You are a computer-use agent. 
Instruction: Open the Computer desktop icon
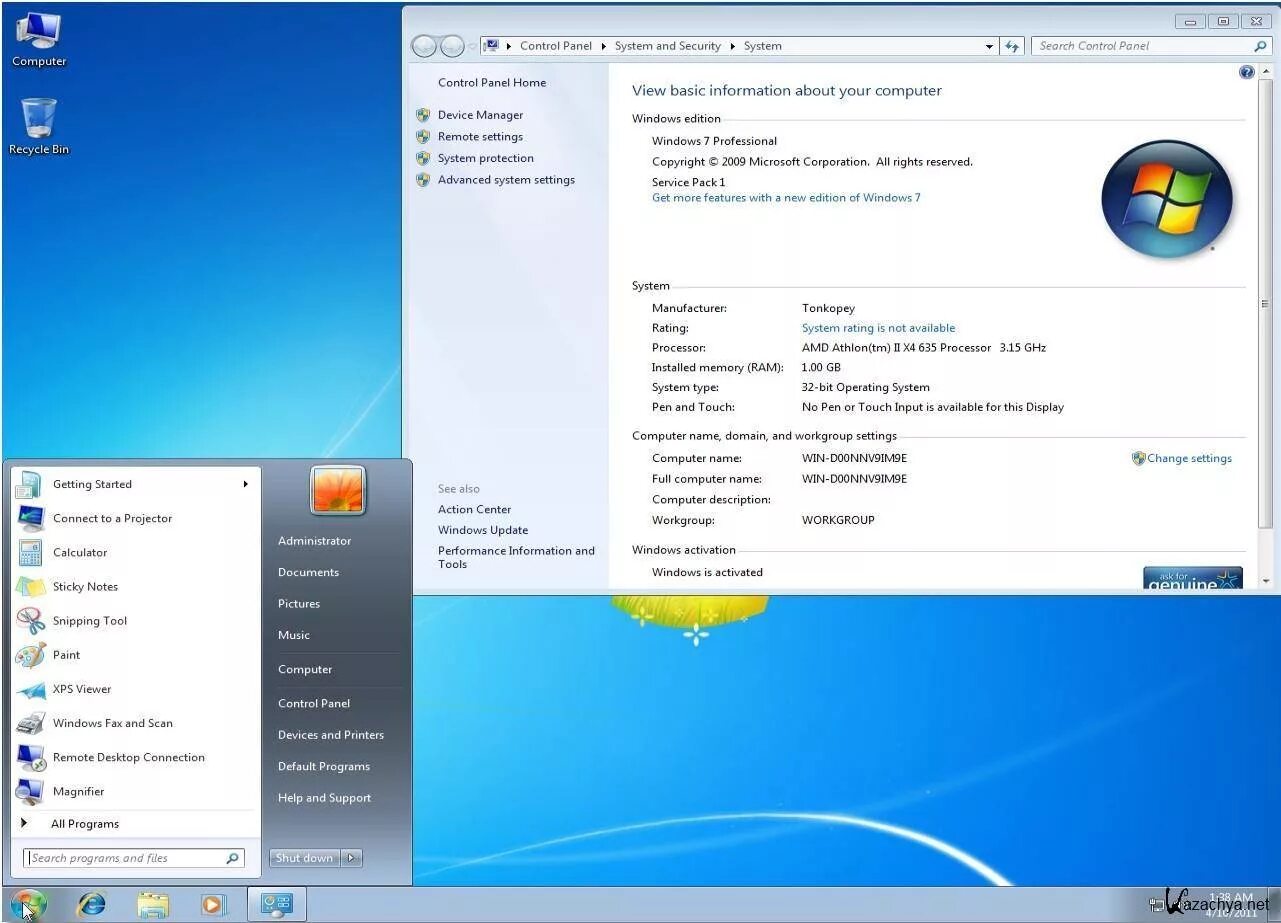click(39, 40)
